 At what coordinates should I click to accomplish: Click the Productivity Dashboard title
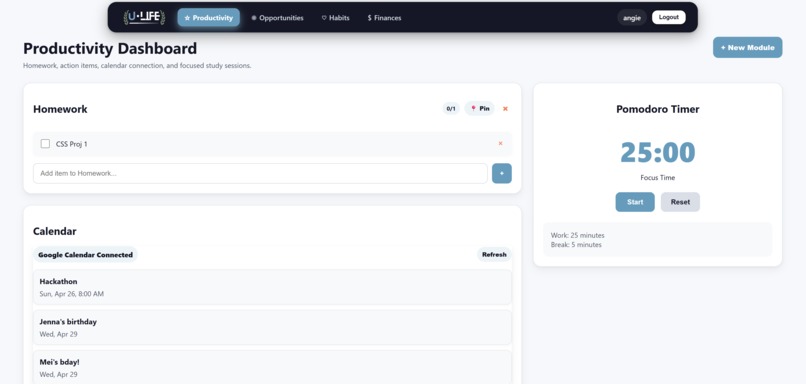click(110, 48)
